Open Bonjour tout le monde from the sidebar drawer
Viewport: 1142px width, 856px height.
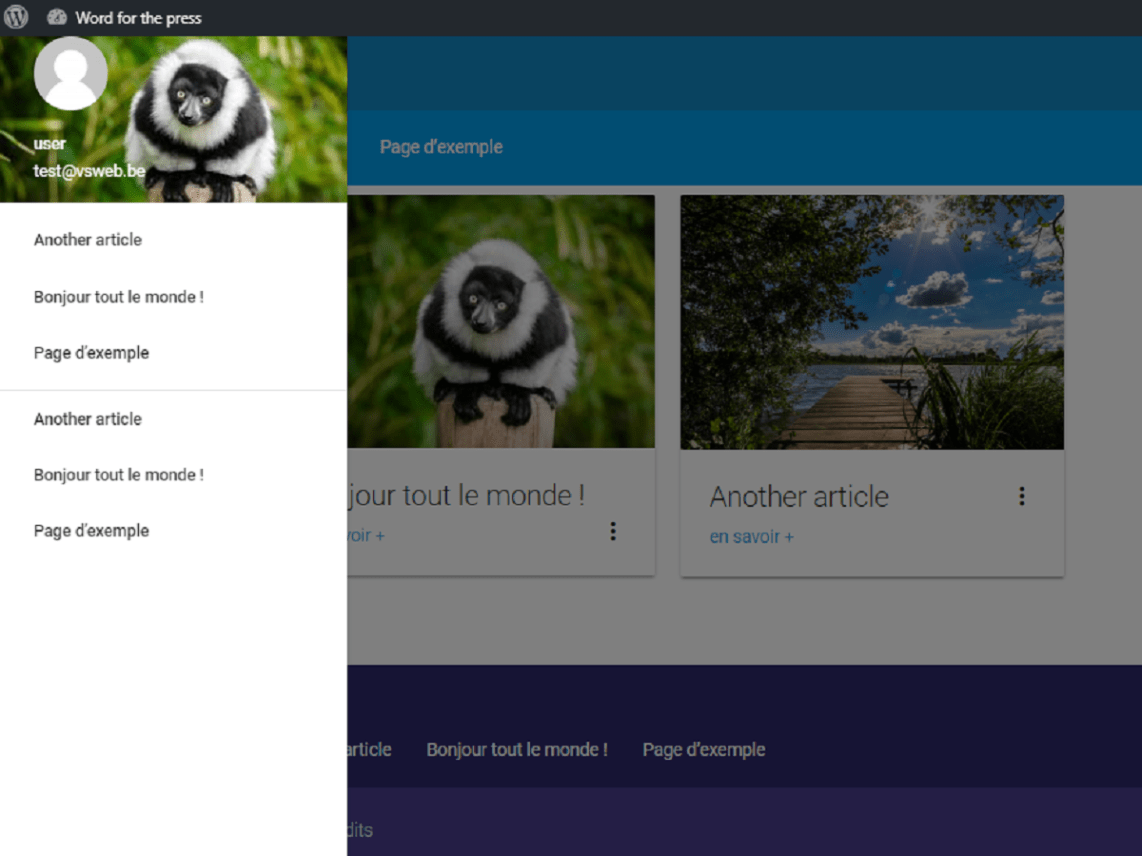[x=118, y=297]
